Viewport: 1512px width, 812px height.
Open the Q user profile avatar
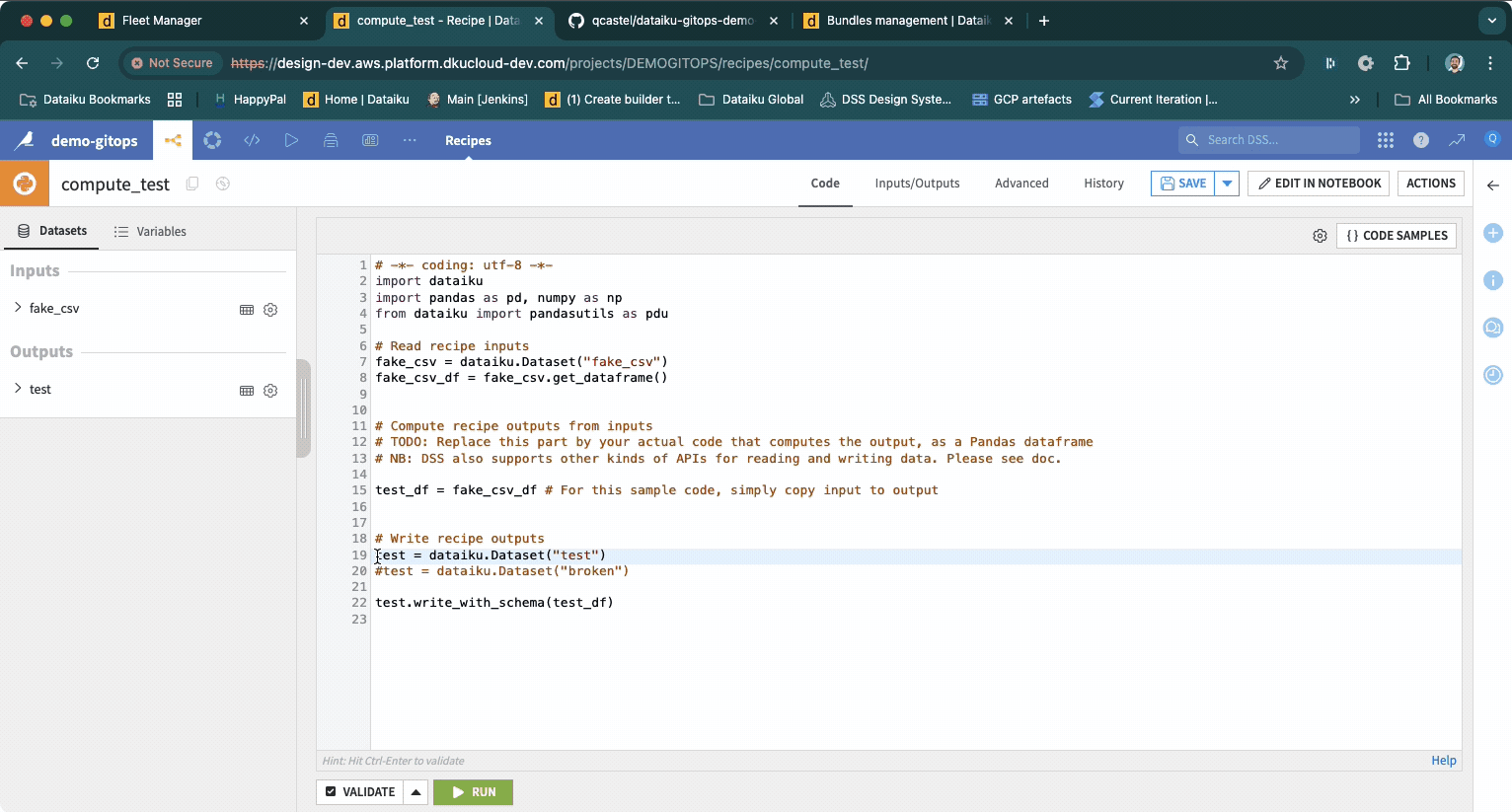point(1492,139)
